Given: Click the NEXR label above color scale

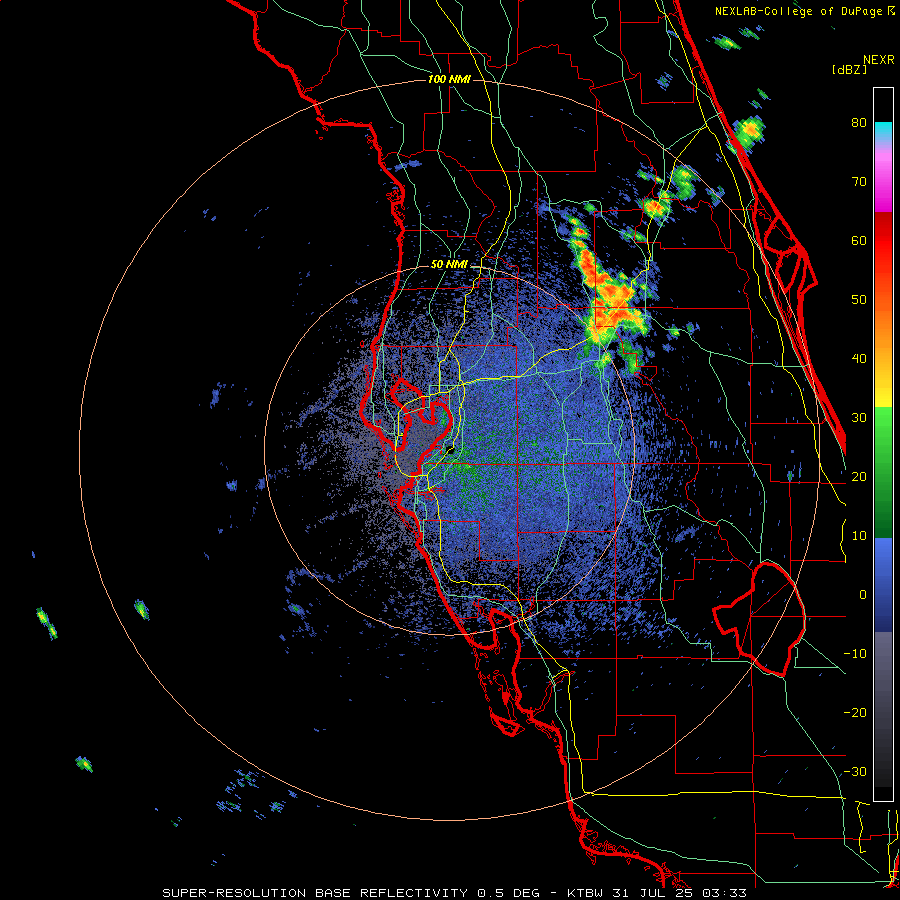Looking at the screenshot, I should [879, 60].
